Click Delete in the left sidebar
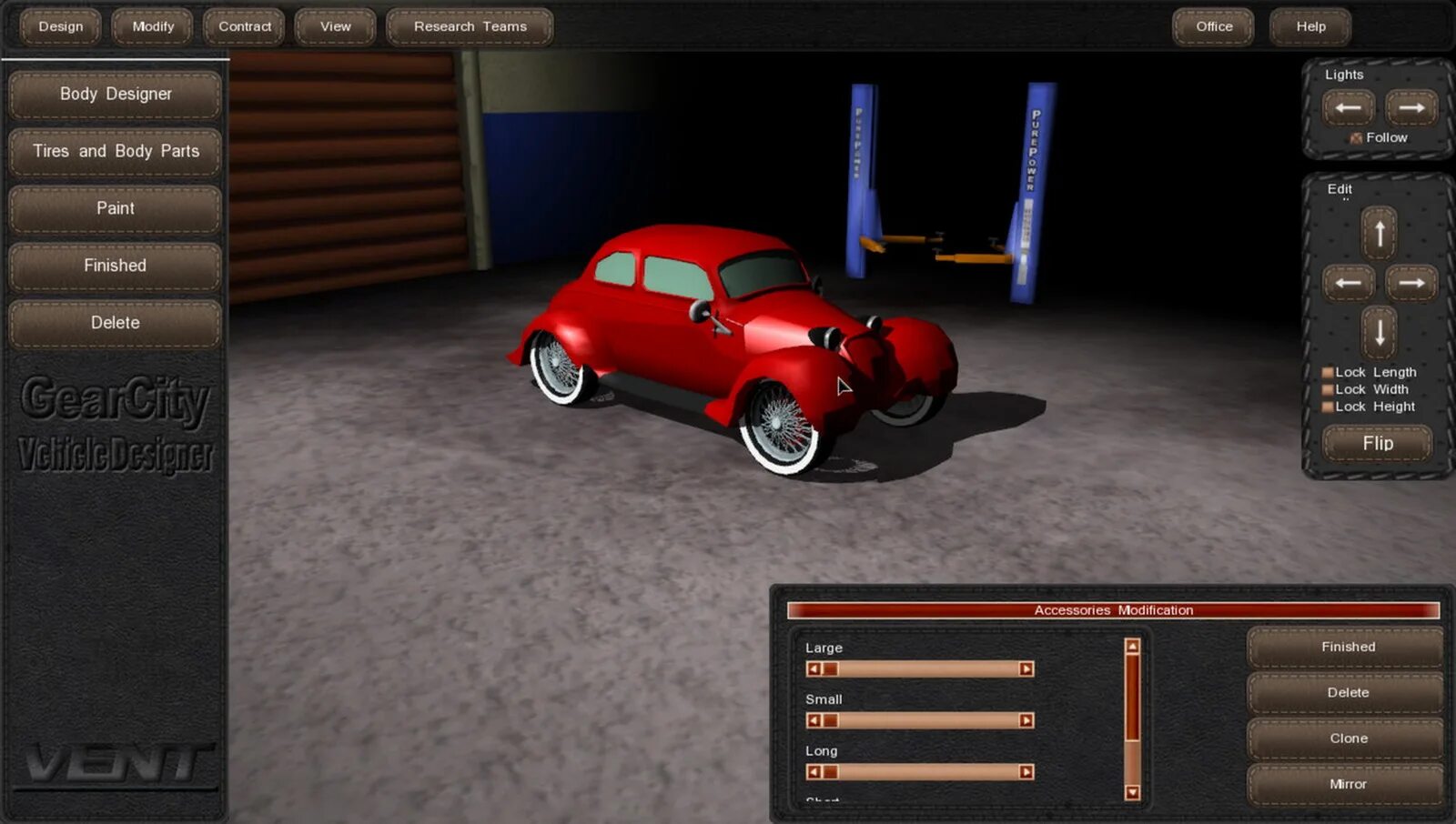The height and width of the screenshot is (824, 1456). pyautogui.click(x=116, y=323)
